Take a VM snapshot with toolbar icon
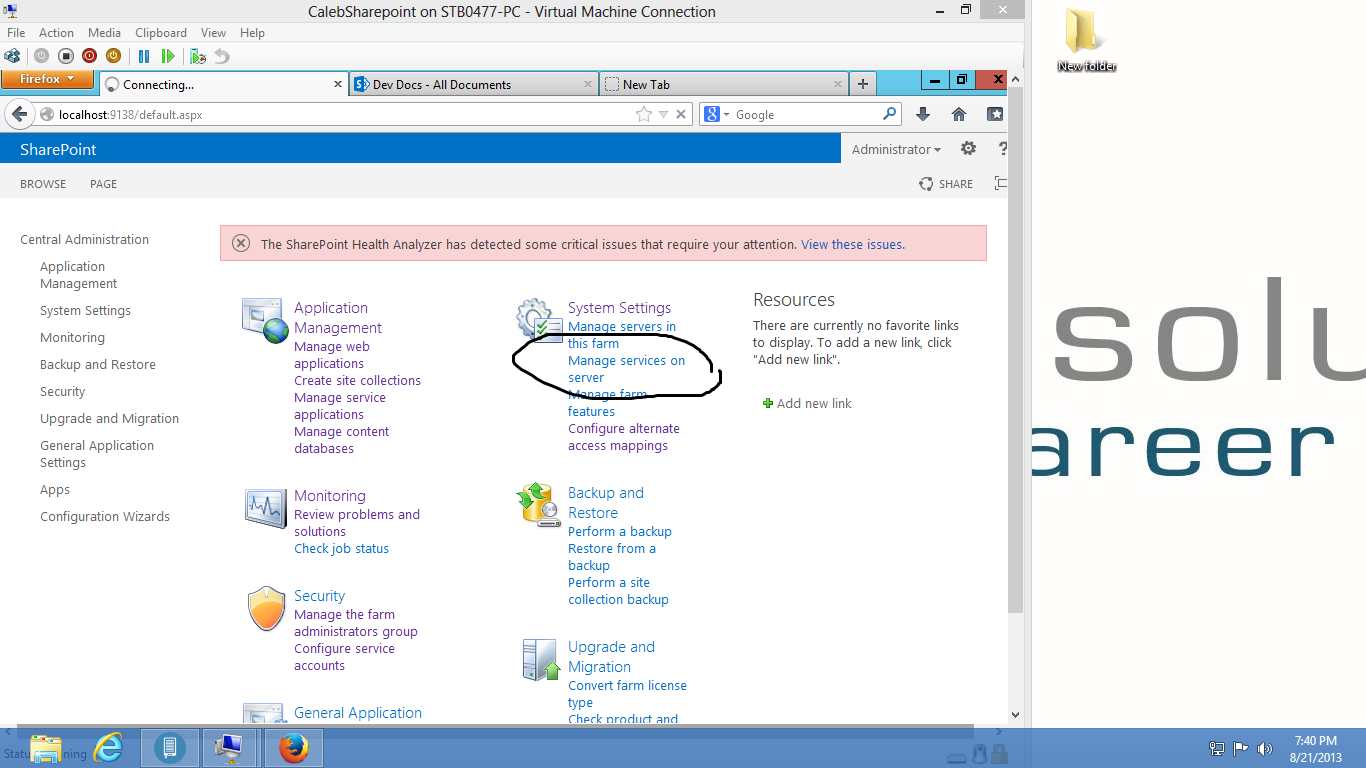 [198, 56]
